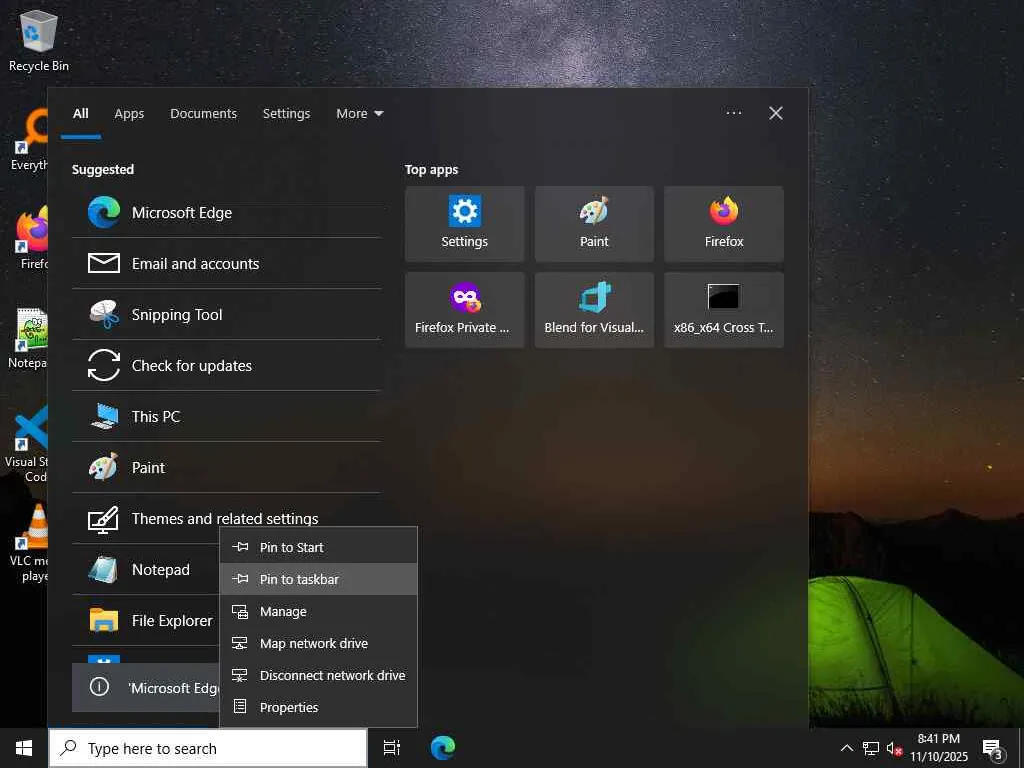
Task: Click the Notepad++ desktop shortcut
Action: [x=29, y=338]
